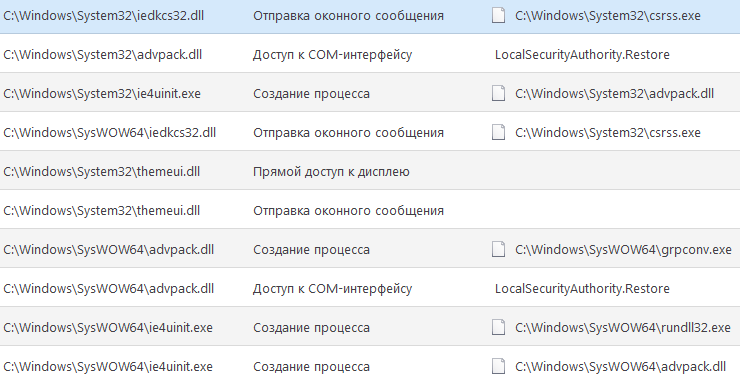Click file icon in SysWOW64\iedkcs32.dll row
This screenshot has width=740, height=381.
498,133
